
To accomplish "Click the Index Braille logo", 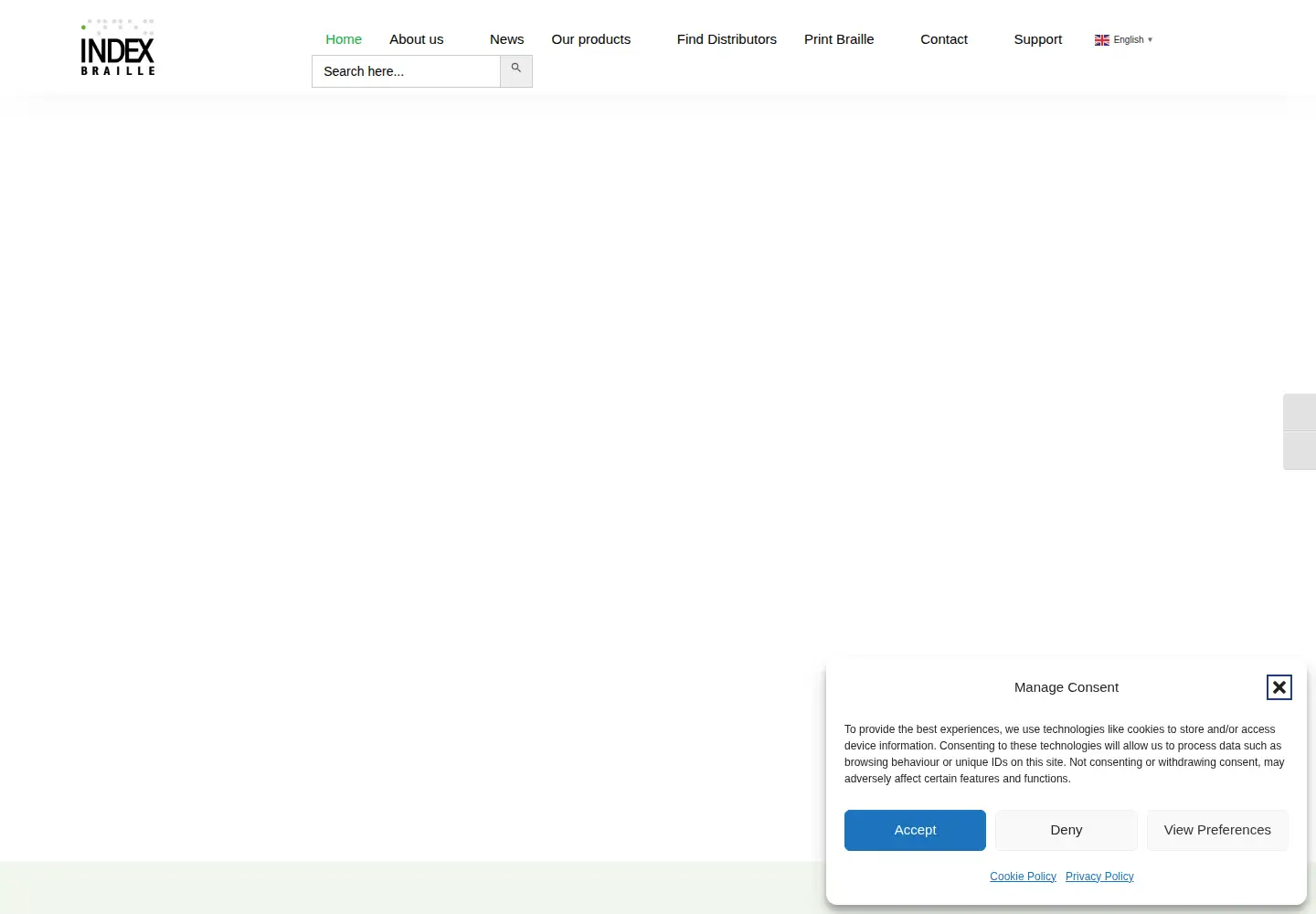I will click(x=118, y=47).
